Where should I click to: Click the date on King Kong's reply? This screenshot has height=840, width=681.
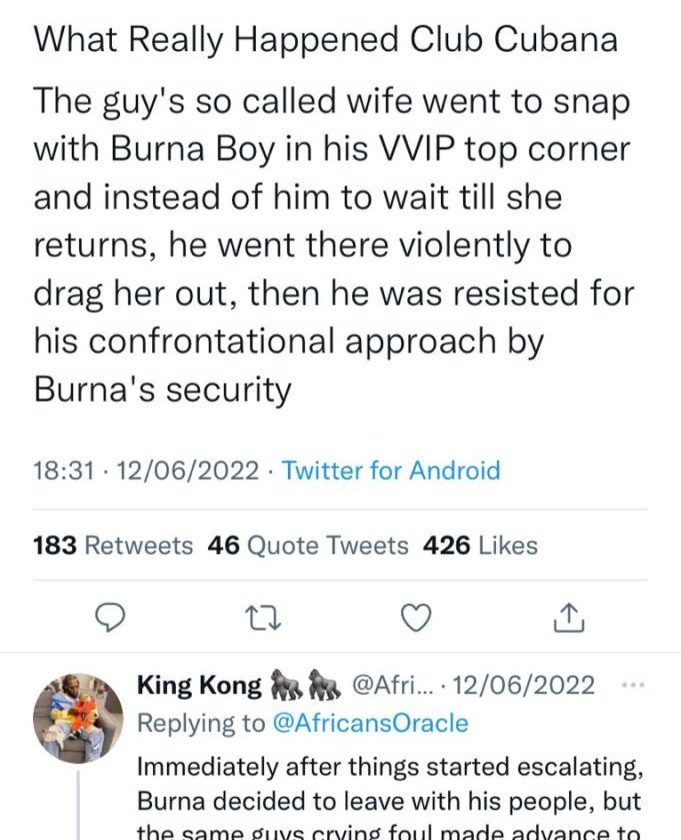[x=524, y=686]
